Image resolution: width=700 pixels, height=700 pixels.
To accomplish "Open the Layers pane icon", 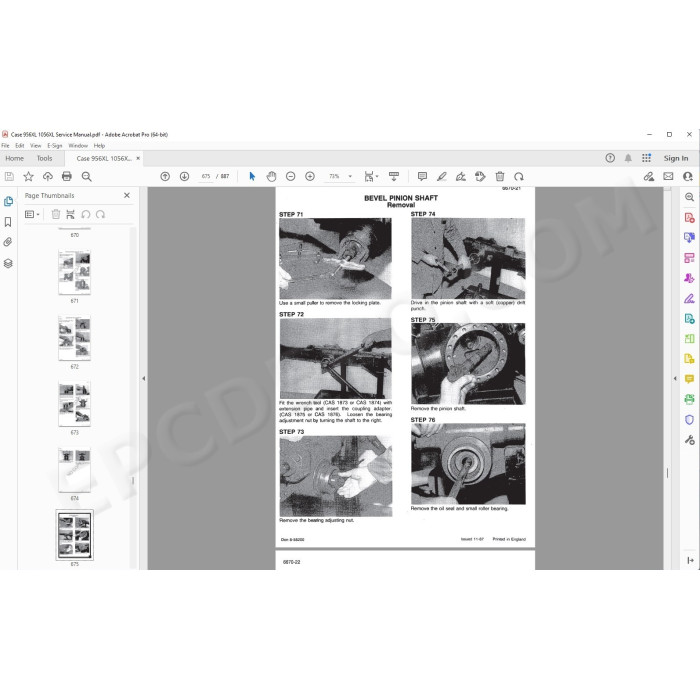I will click(8, 263).
